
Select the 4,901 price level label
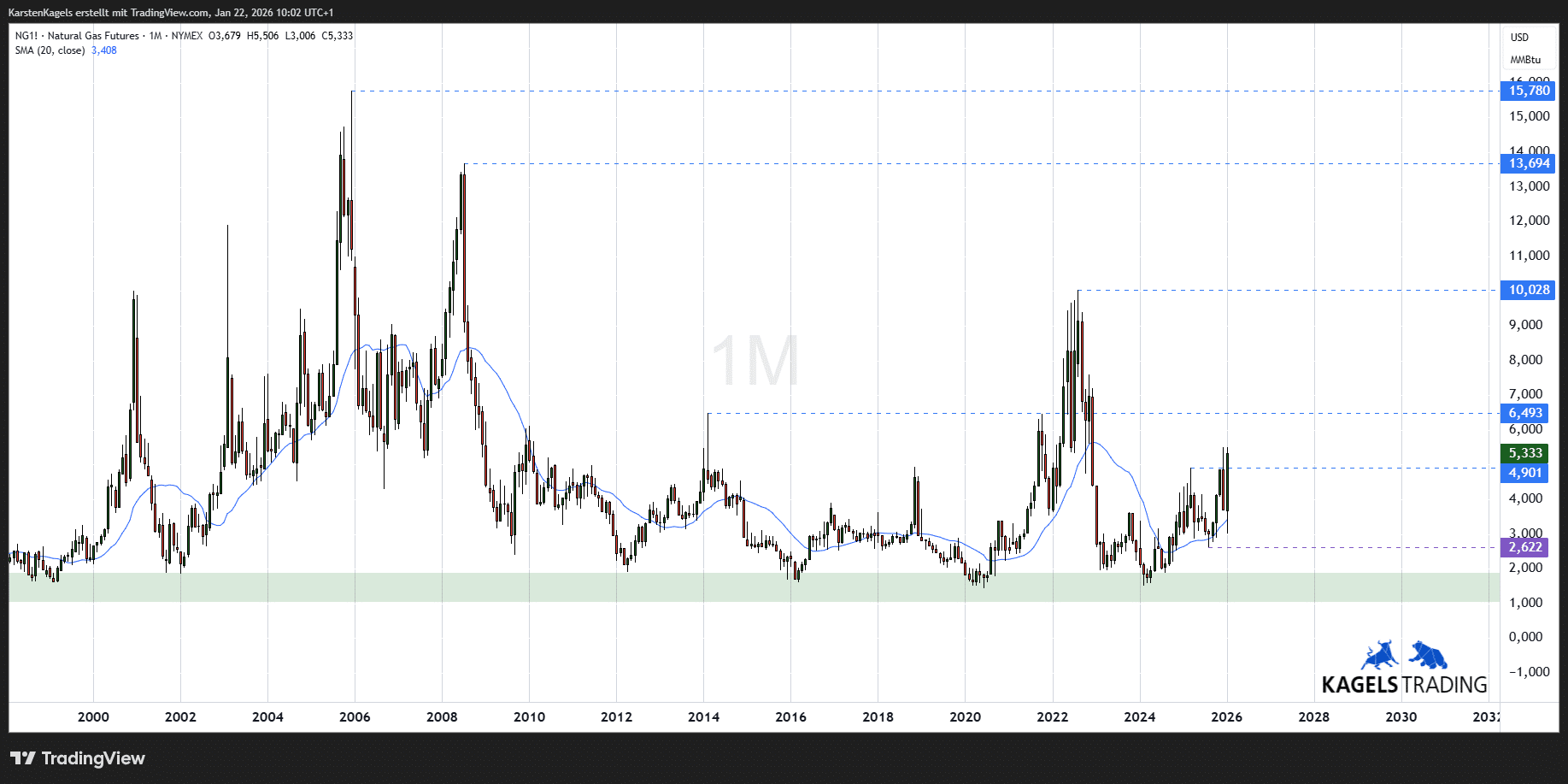click(x=1524, y=473)
